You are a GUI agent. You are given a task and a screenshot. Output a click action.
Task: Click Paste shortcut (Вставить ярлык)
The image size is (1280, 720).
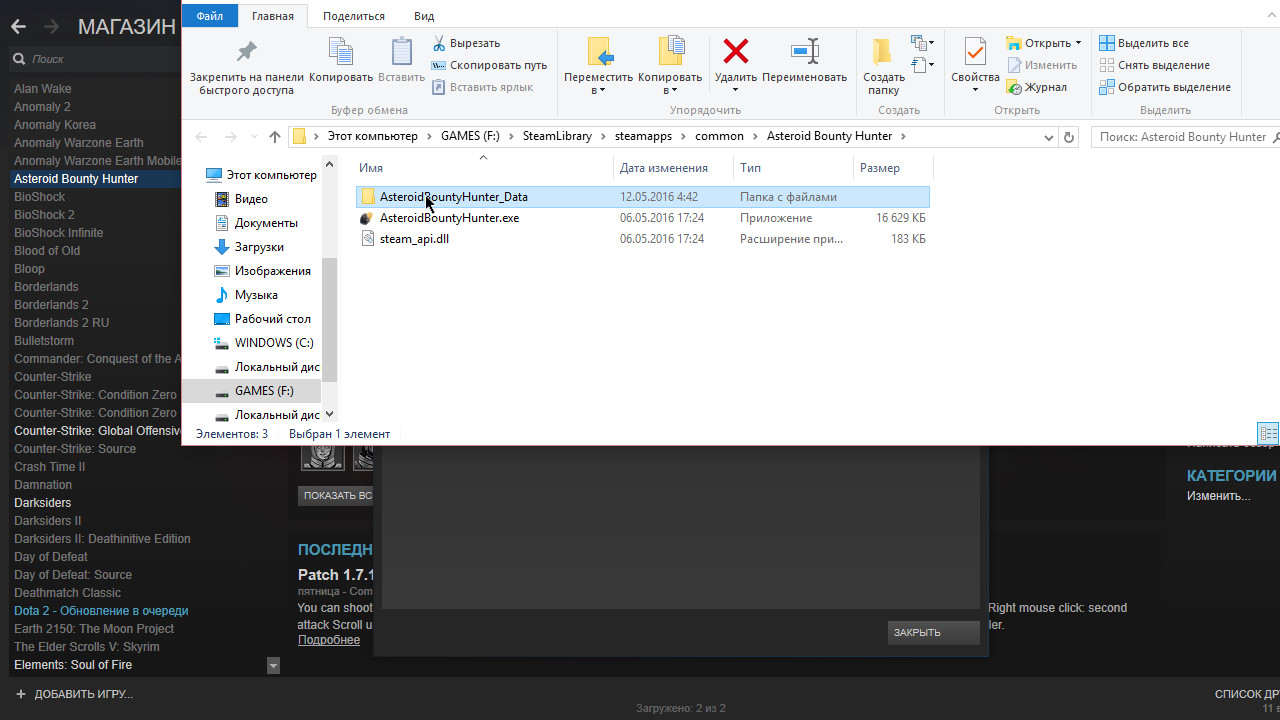[x=482, y=87]
